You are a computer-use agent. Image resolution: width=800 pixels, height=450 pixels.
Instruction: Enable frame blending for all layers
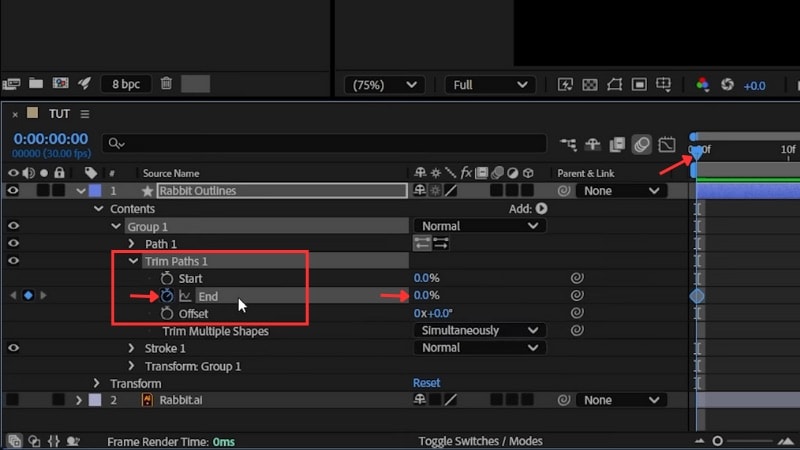pos(617,144)
